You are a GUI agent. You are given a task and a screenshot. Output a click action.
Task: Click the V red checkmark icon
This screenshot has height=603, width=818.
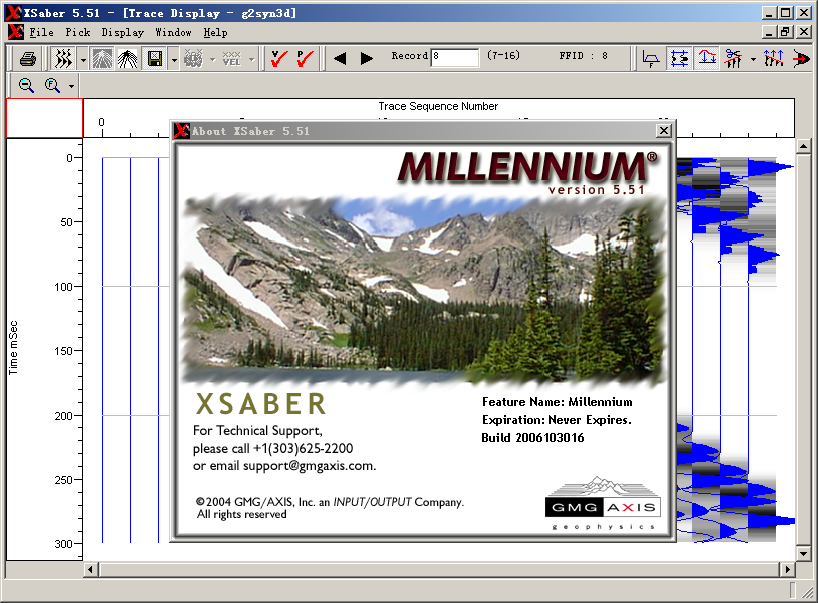[279, 58]
